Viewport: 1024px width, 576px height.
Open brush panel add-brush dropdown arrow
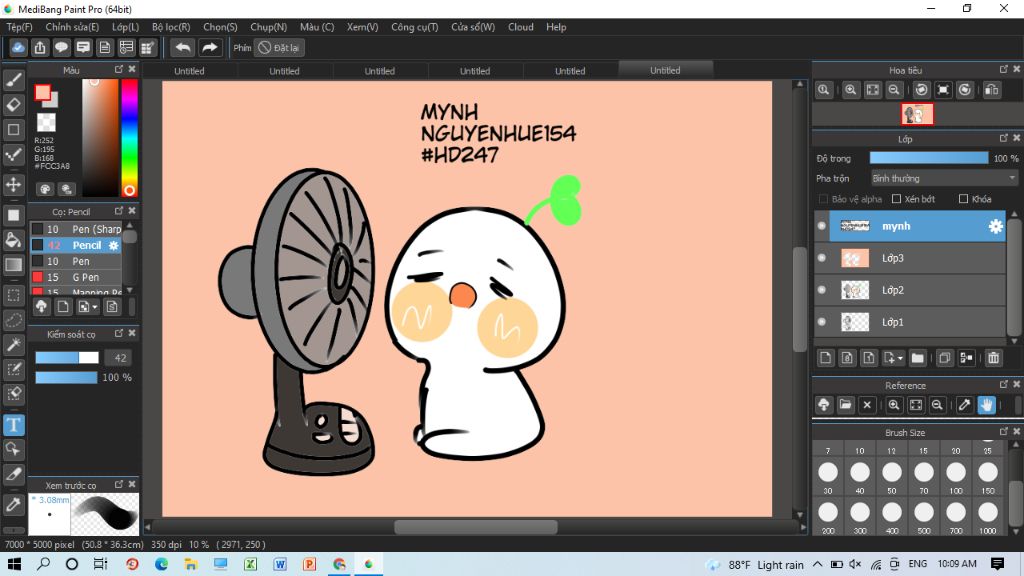click(x=95, y=307)
